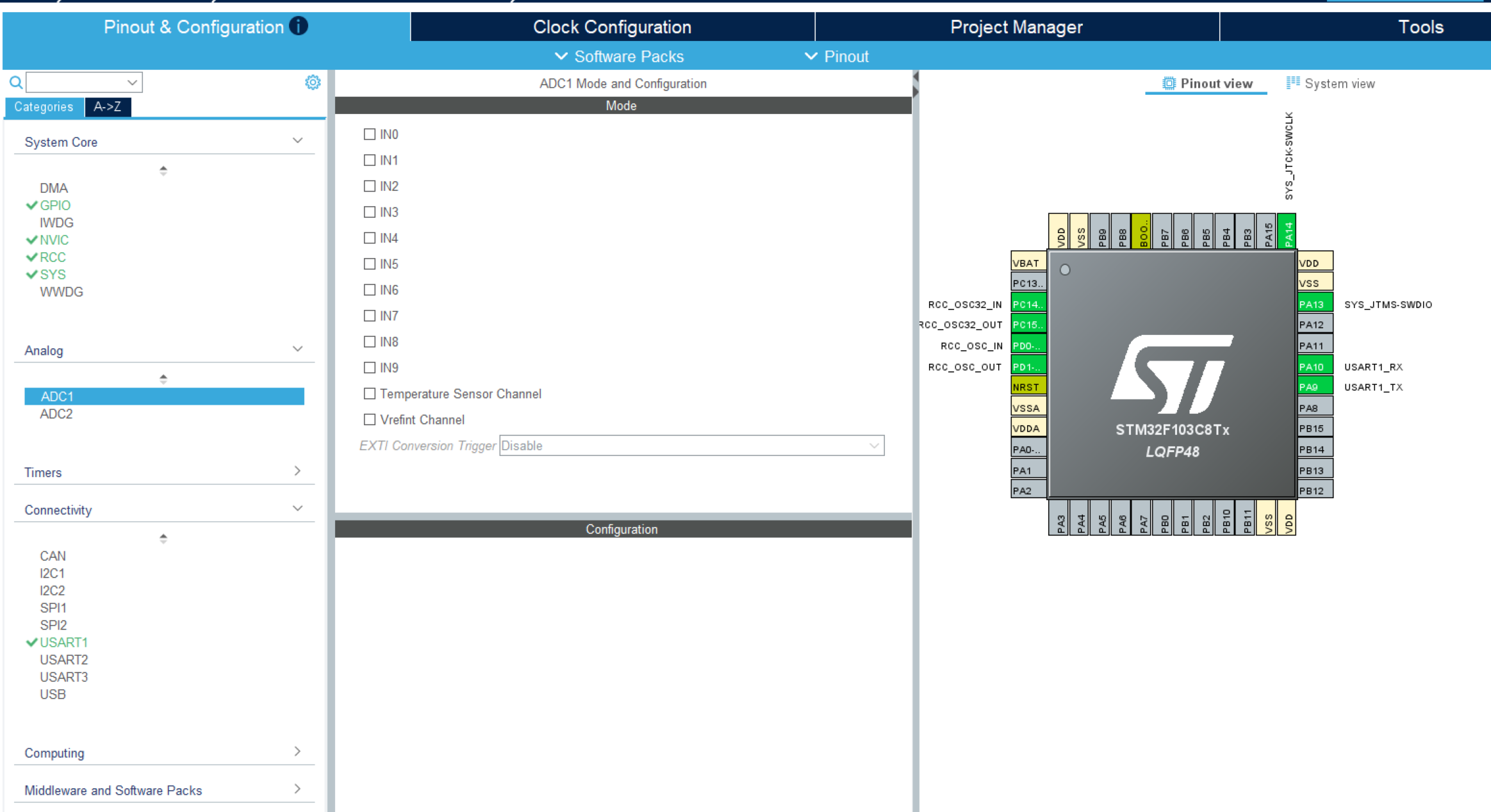Click the System view grid icon
1491x812 pixels.
click(x=1293, y=83)
